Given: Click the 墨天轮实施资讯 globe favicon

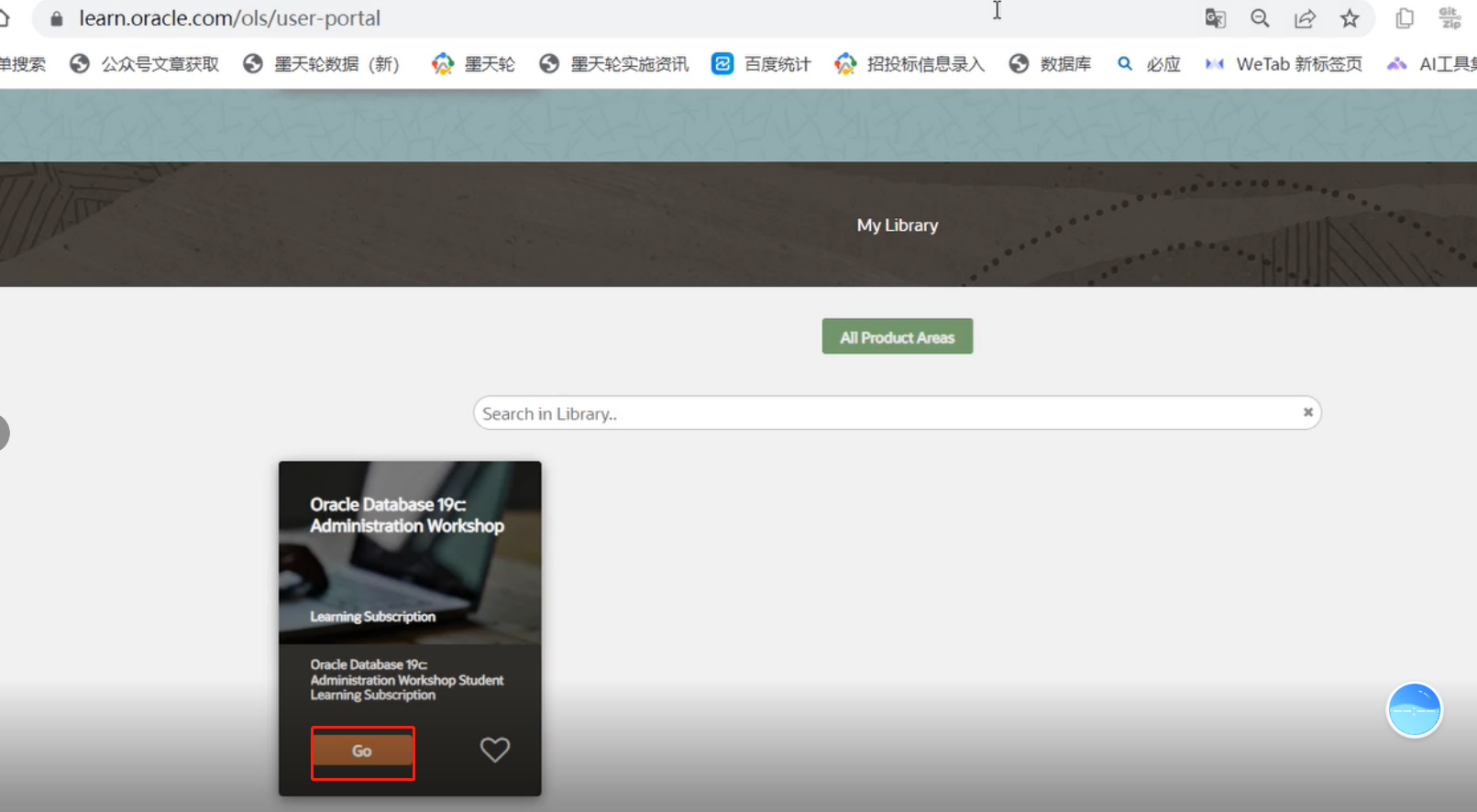Looking at the screenshot, I should click(549, 64).
